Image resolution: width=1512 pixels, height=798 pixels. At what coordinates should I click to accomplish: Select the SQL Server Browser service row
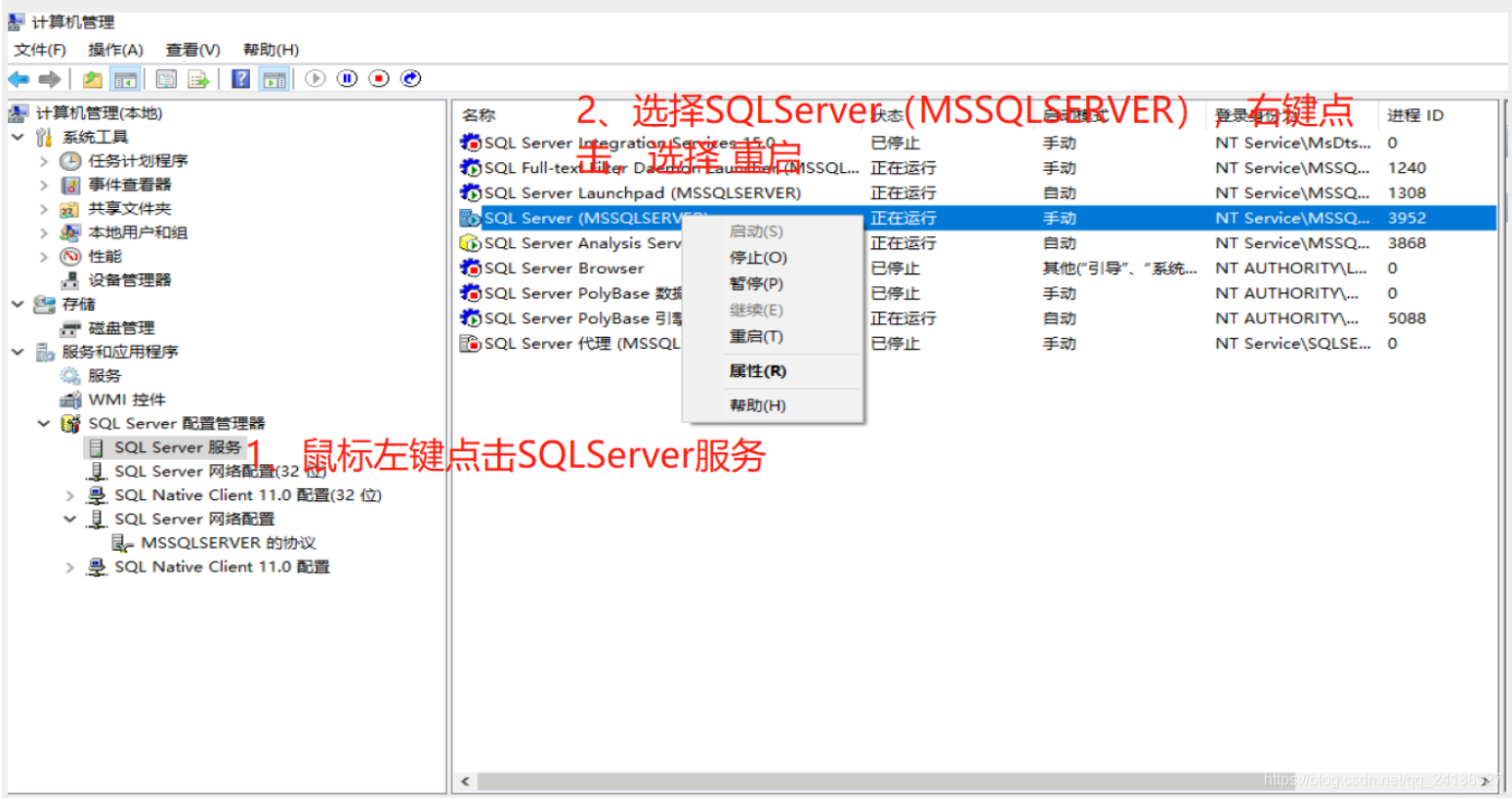pos(977,269)
